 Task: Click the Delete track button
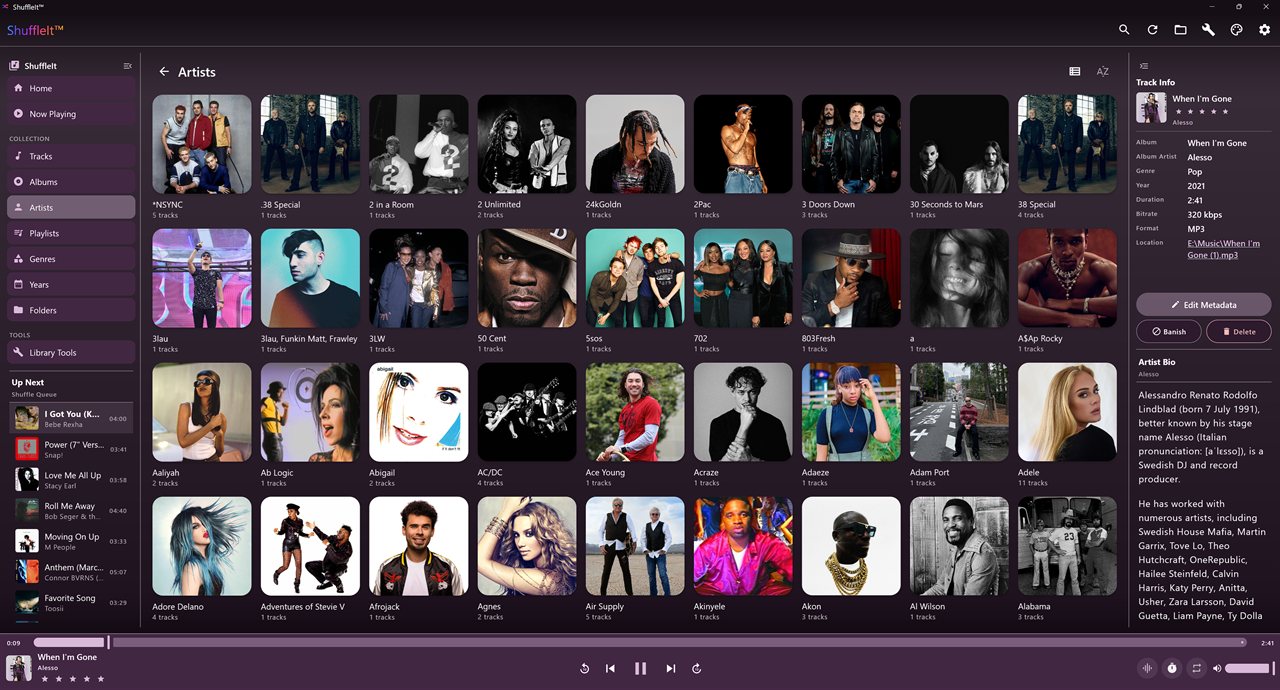coord(1239,331)
